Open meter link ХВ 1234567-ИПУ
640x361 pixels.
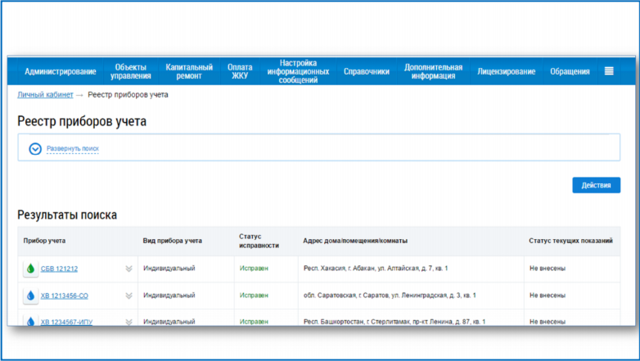[67, 322]
